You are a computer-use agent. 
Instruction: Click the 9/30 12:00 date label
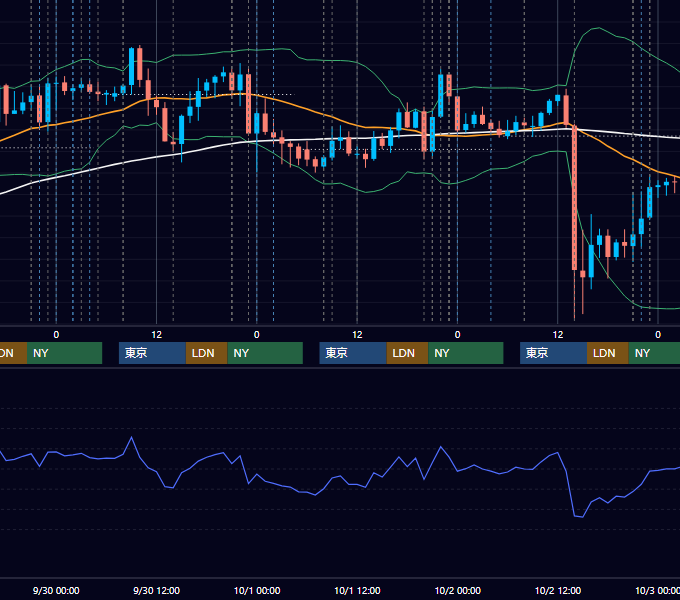point(156,590)
